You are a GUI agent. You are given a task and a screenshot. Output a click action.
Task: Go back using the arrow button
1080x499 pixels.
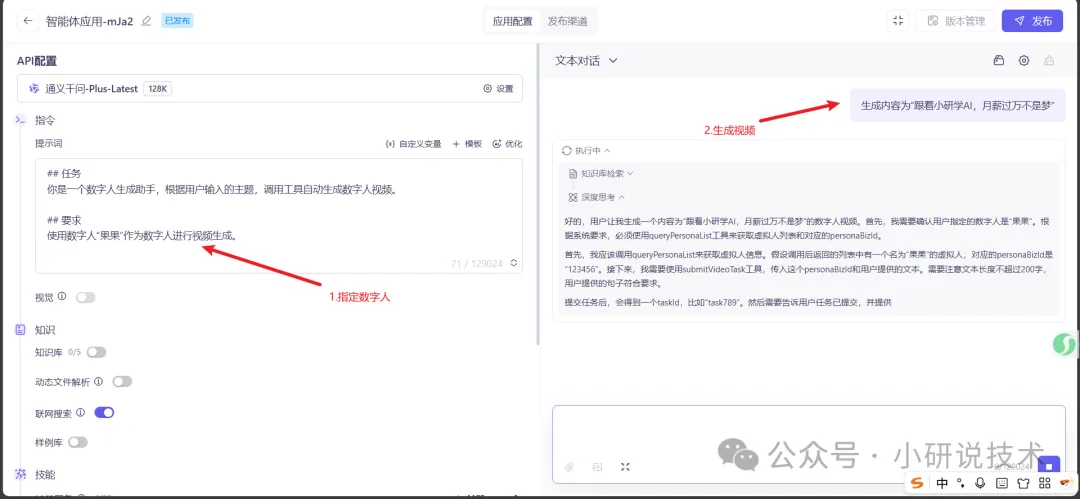[x=28, y=21]
